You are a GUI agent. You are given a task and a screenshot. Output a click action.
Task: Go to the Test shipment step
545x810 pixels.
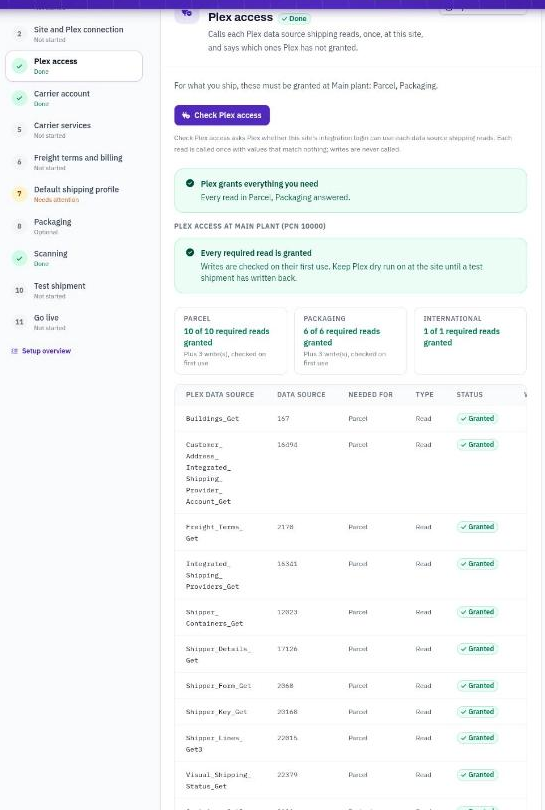point(74,290)
